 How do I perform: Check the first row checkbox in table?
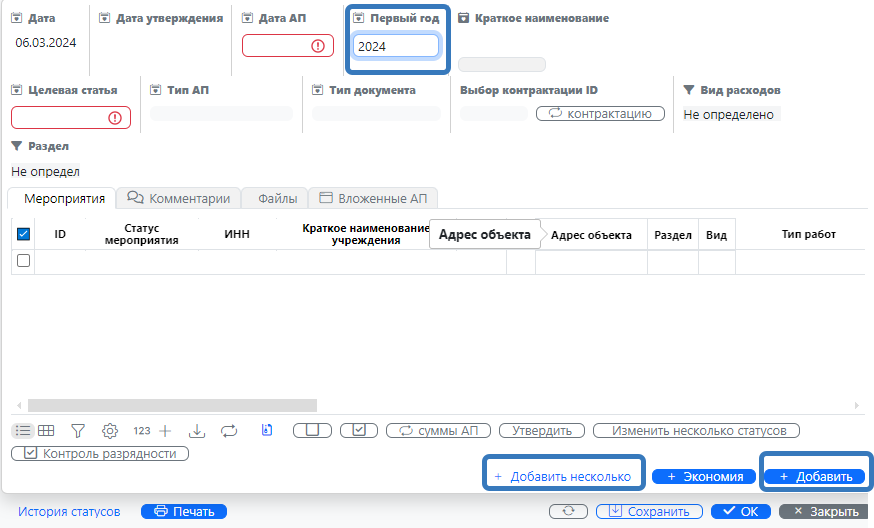click(x=24, y=261)
